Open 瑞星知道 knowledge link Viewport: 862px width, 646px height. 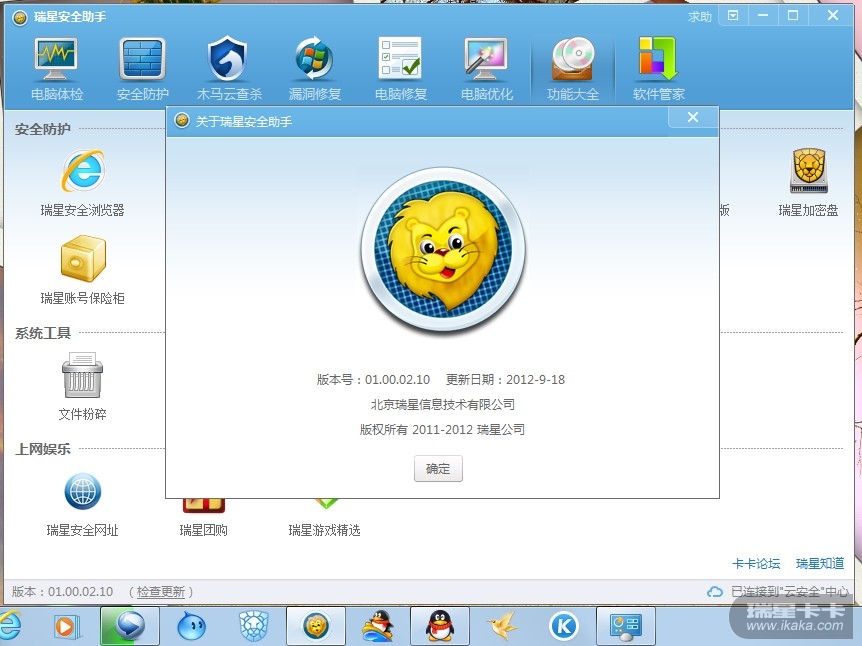click(820, 564)
